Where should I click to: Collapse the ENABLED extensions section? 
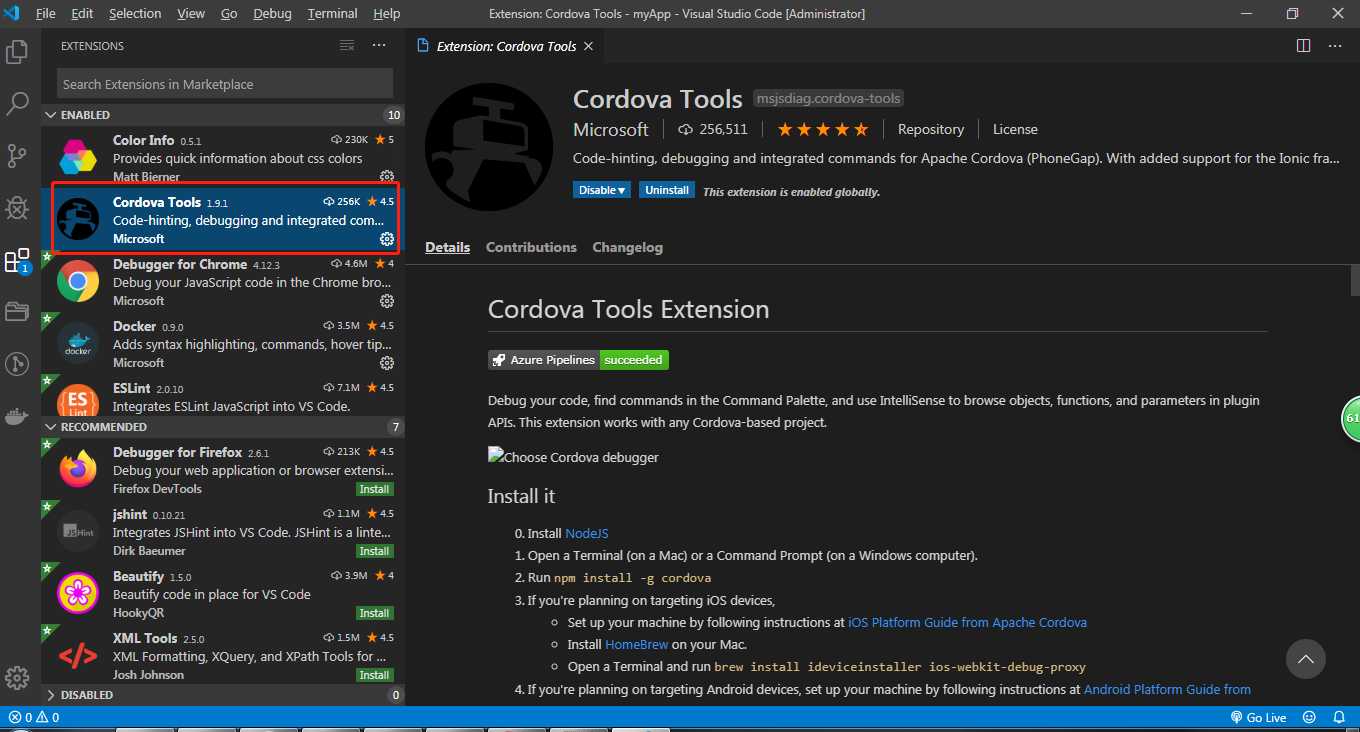[222, 115]
